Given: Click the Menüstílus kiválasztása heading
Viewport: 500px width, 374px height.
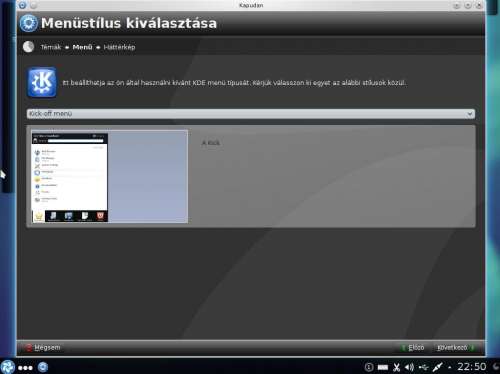Looking at the screenshot, I should pyautogui.click(x=129, y=23).
